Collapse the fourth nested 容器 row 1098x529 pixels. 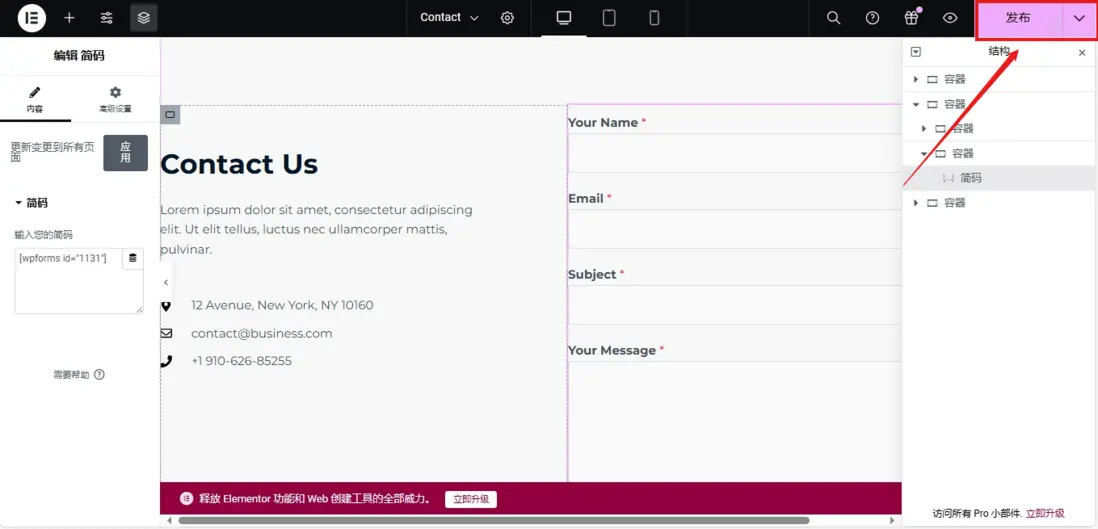tap(924, 153)
